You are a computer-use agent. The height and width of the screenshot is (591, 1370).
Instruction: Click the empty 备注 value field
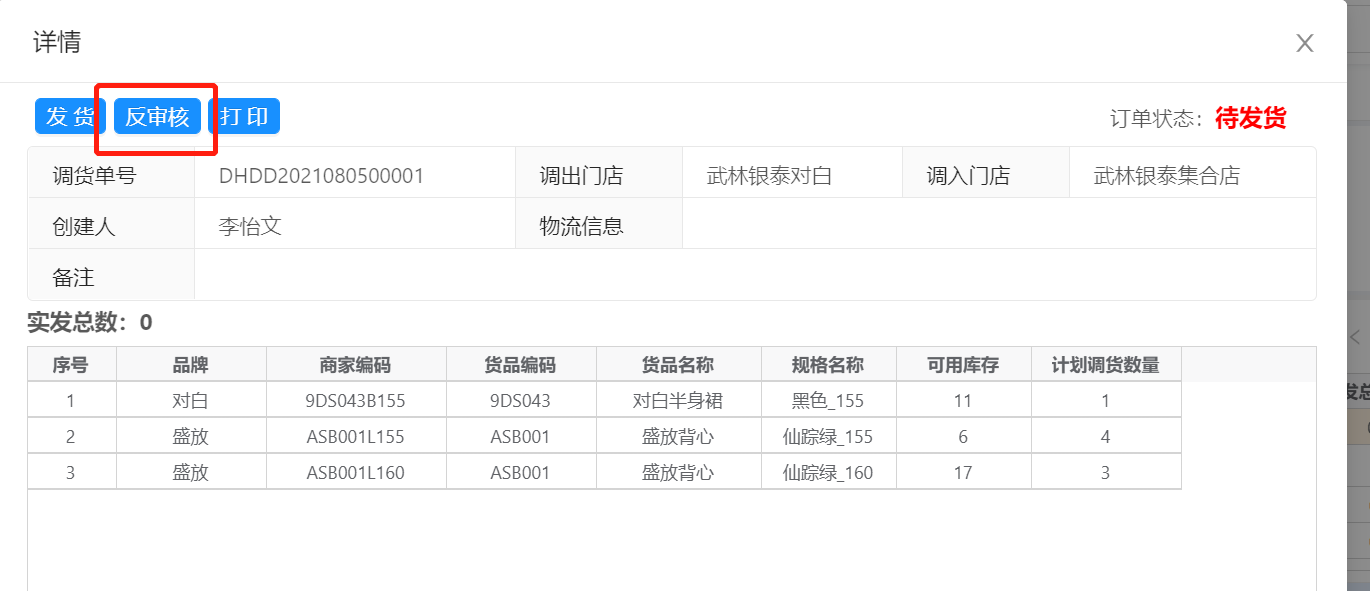pyautogui.click(x=754, y=277)
